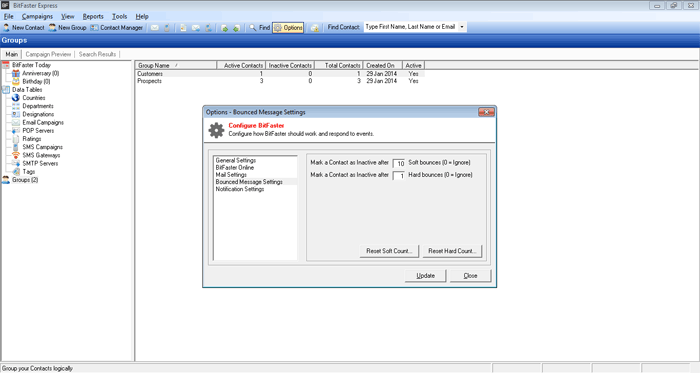
Task: Sort by Created On column header
Action: (383, 65)
